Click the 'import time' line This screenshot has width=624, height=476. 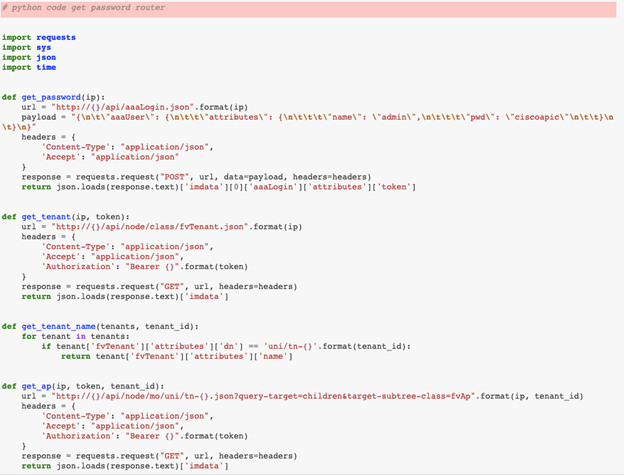point(29,67)
